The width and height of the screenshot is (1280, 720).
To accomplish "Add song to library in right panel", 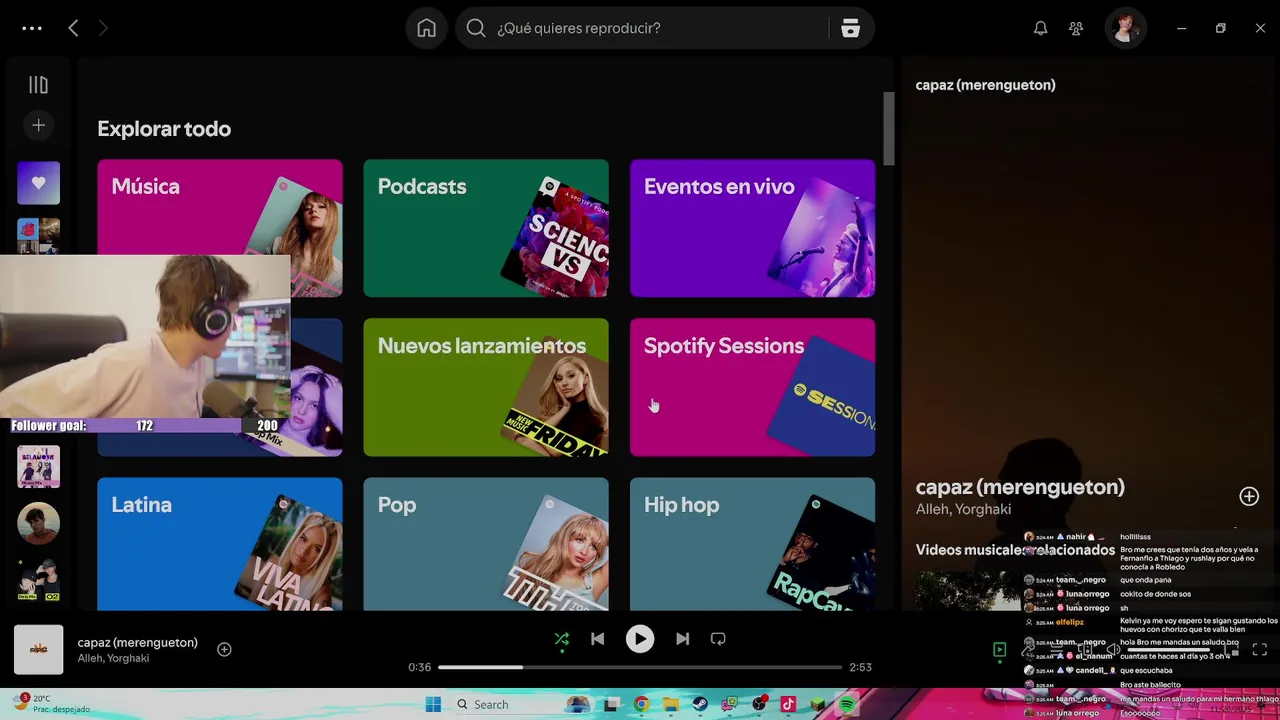I will point(1249,496).
